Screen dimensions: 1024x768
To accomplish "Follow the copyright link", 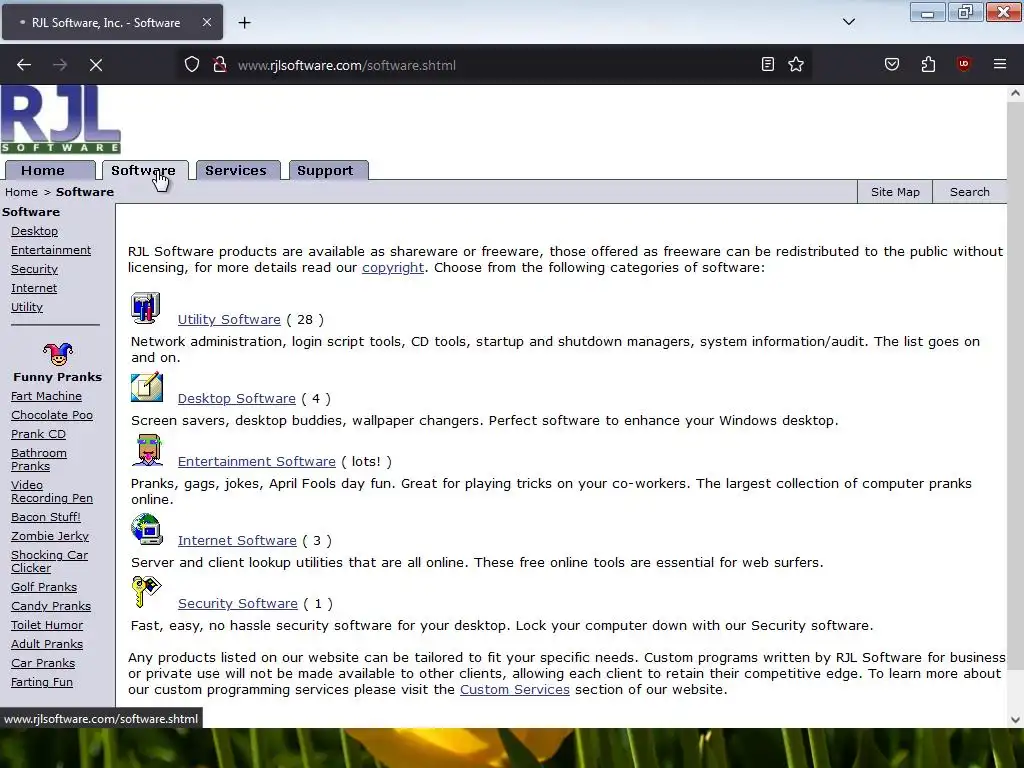I will pos(393,268).
